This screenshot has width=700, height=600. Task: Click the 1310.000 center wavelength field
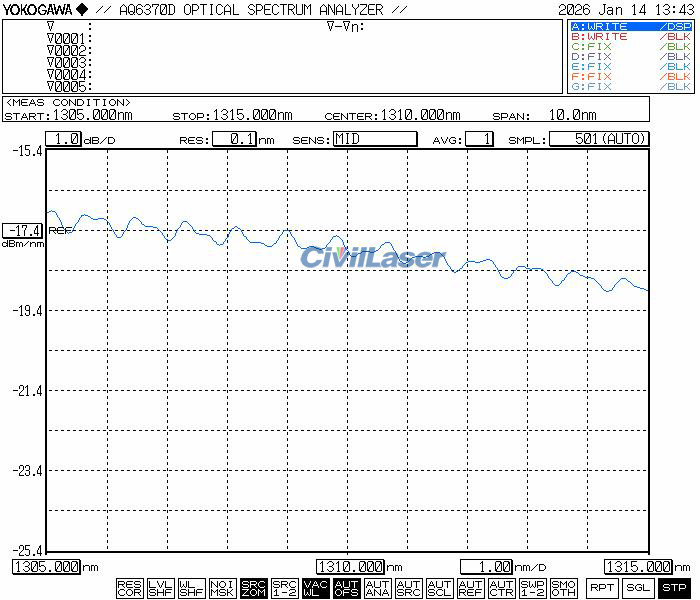click(351, 567)
